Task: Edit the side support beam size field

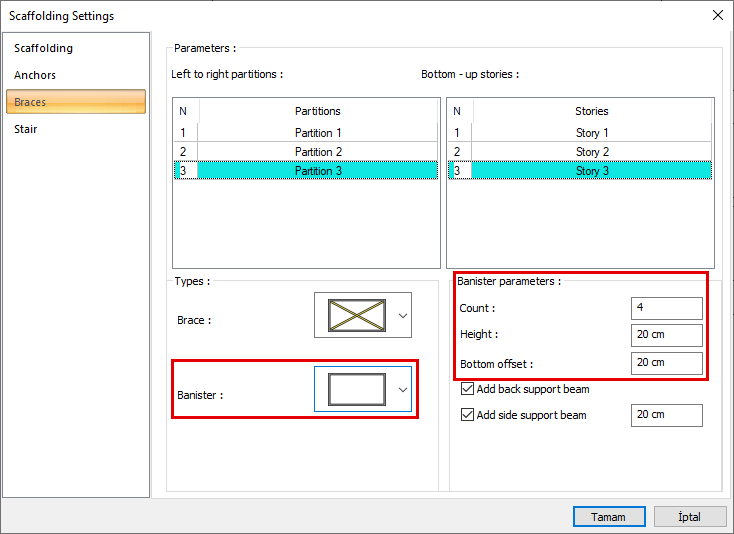Action: pyautogui.click(x=667, y=415)
